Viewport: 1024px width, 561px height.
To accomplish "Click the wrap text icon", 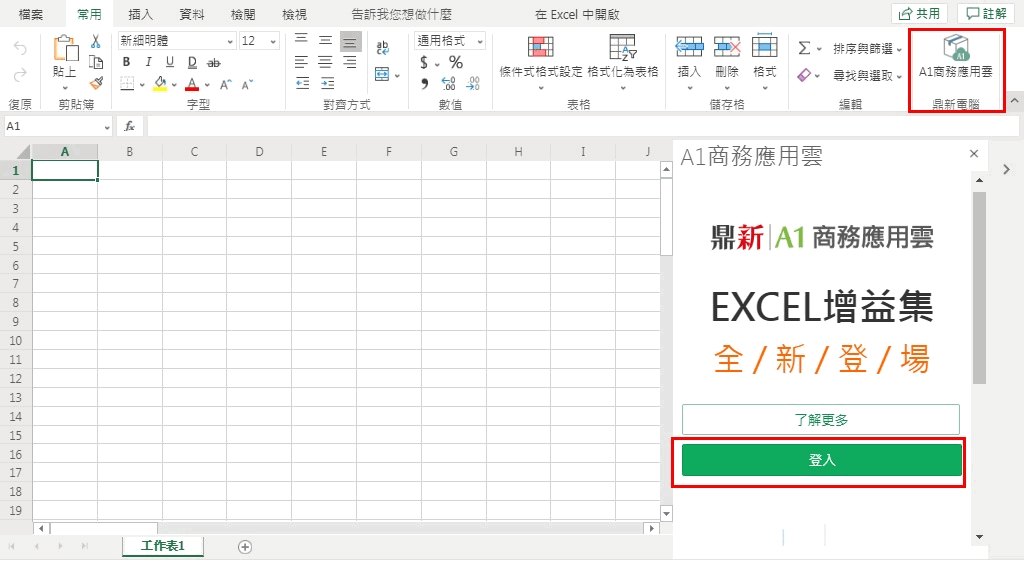I will tap(383, 47).
